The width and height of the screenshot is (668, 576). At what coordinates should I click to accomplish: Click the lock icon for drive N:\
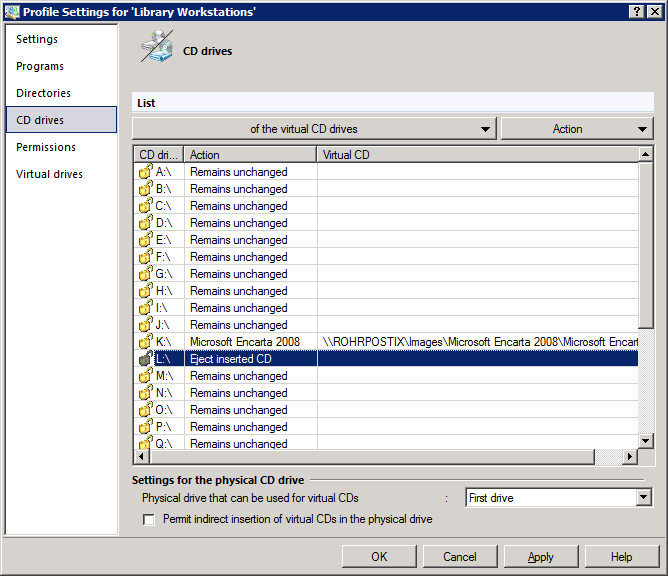tap(145, 393)
